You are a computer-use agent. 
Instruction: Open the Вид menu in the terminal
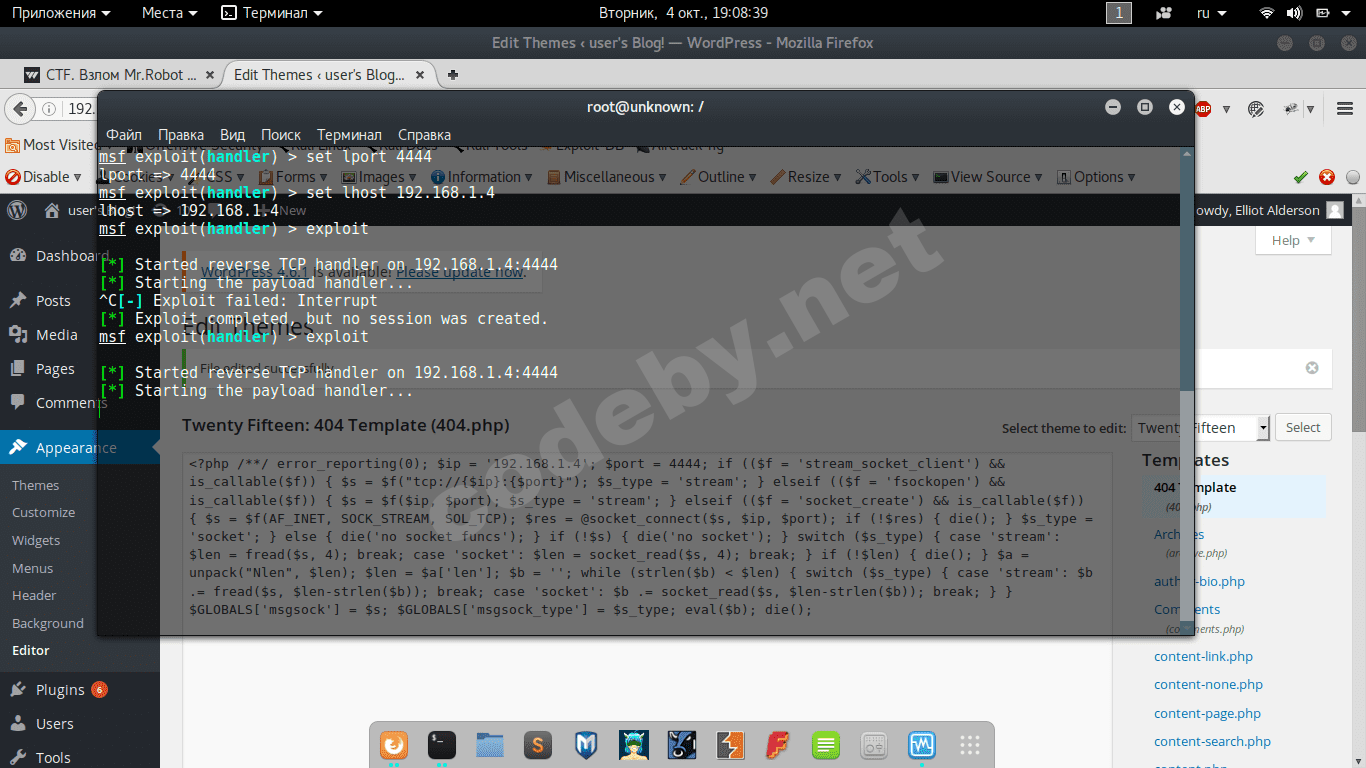pyautogui.click(x=232, y=135)
